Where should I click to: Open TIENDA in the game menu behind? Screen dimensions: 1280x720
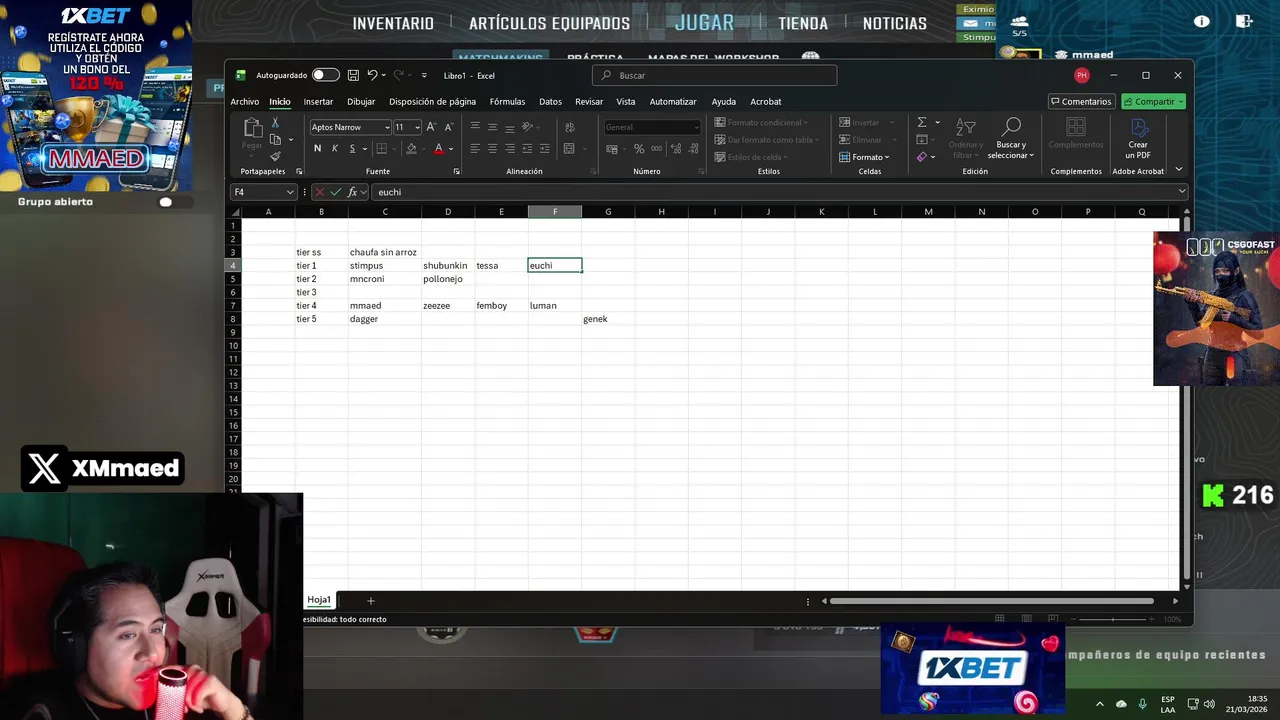[x=803, y=23]
